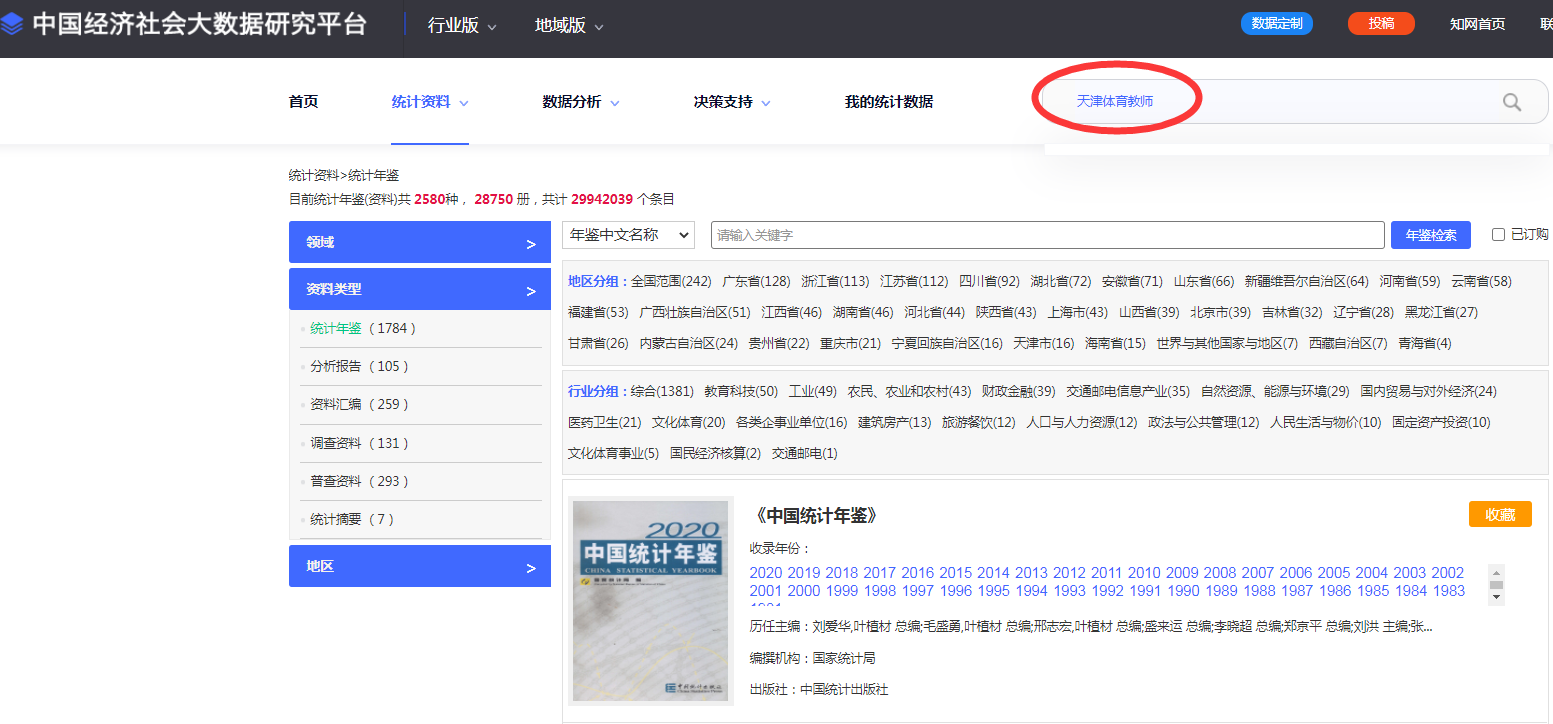Filter by 广东省(128)

pos(756,281)
